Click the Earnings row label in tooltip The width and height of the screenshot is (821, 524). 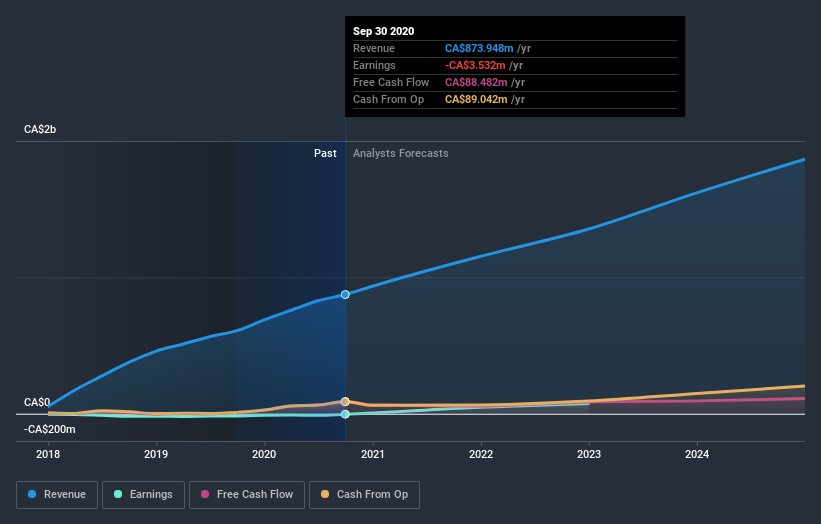(374, 65)
